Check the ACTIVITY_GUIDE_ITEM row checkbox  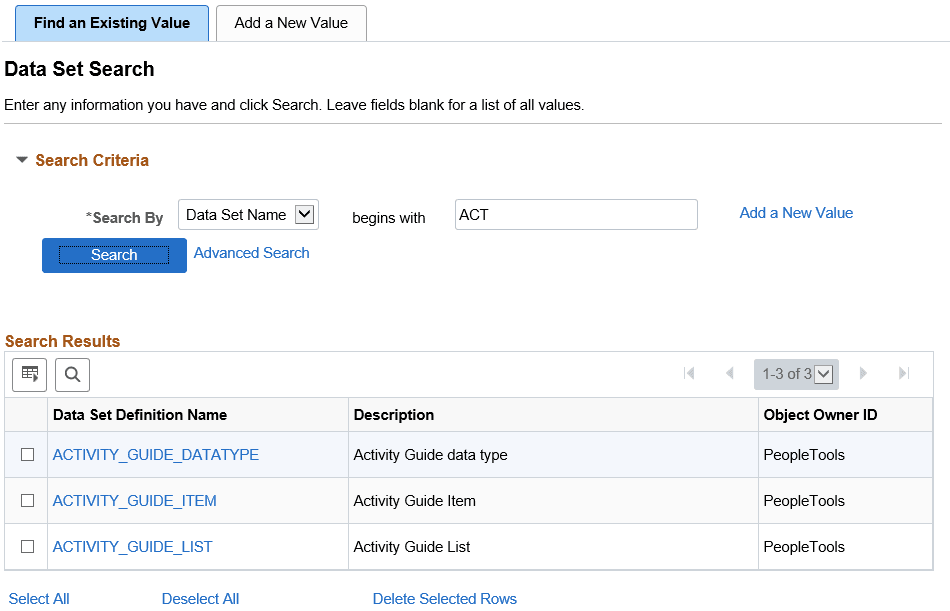26,500
